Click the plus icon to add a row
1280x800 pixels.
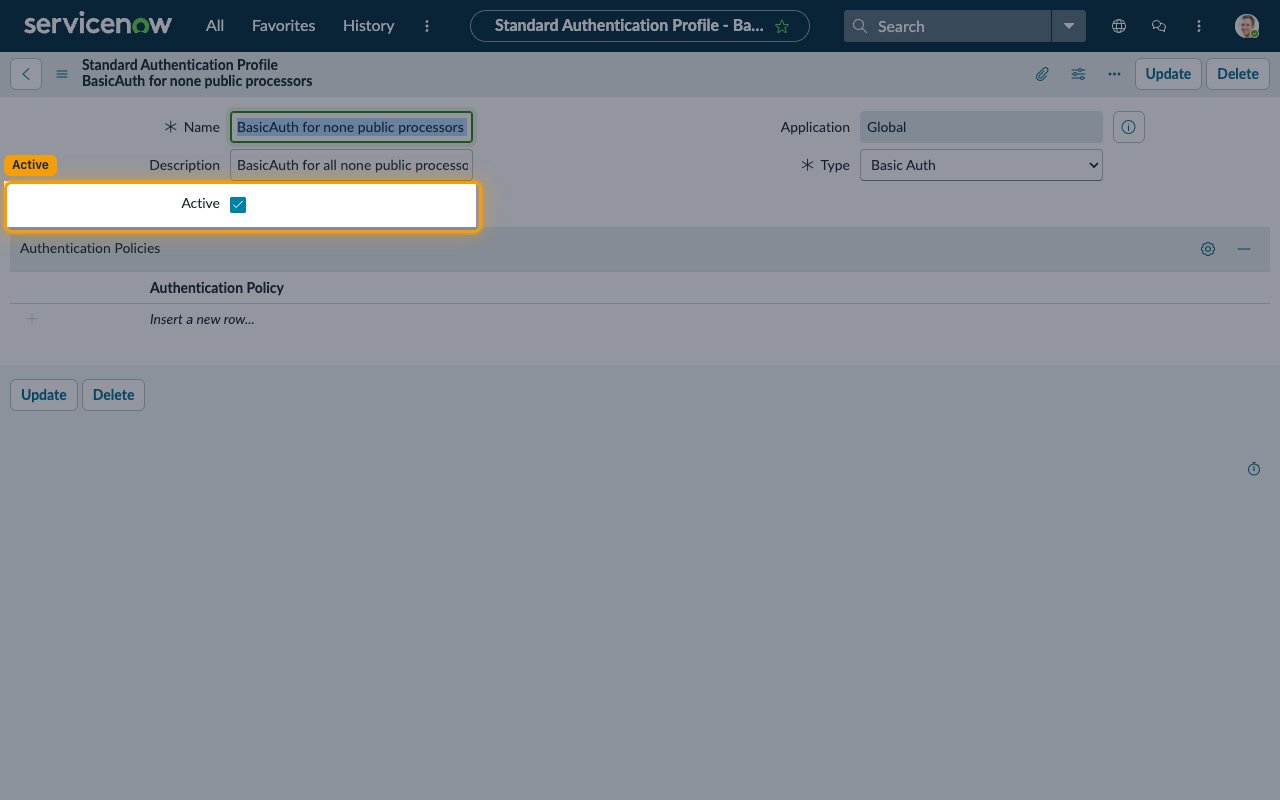32,319
